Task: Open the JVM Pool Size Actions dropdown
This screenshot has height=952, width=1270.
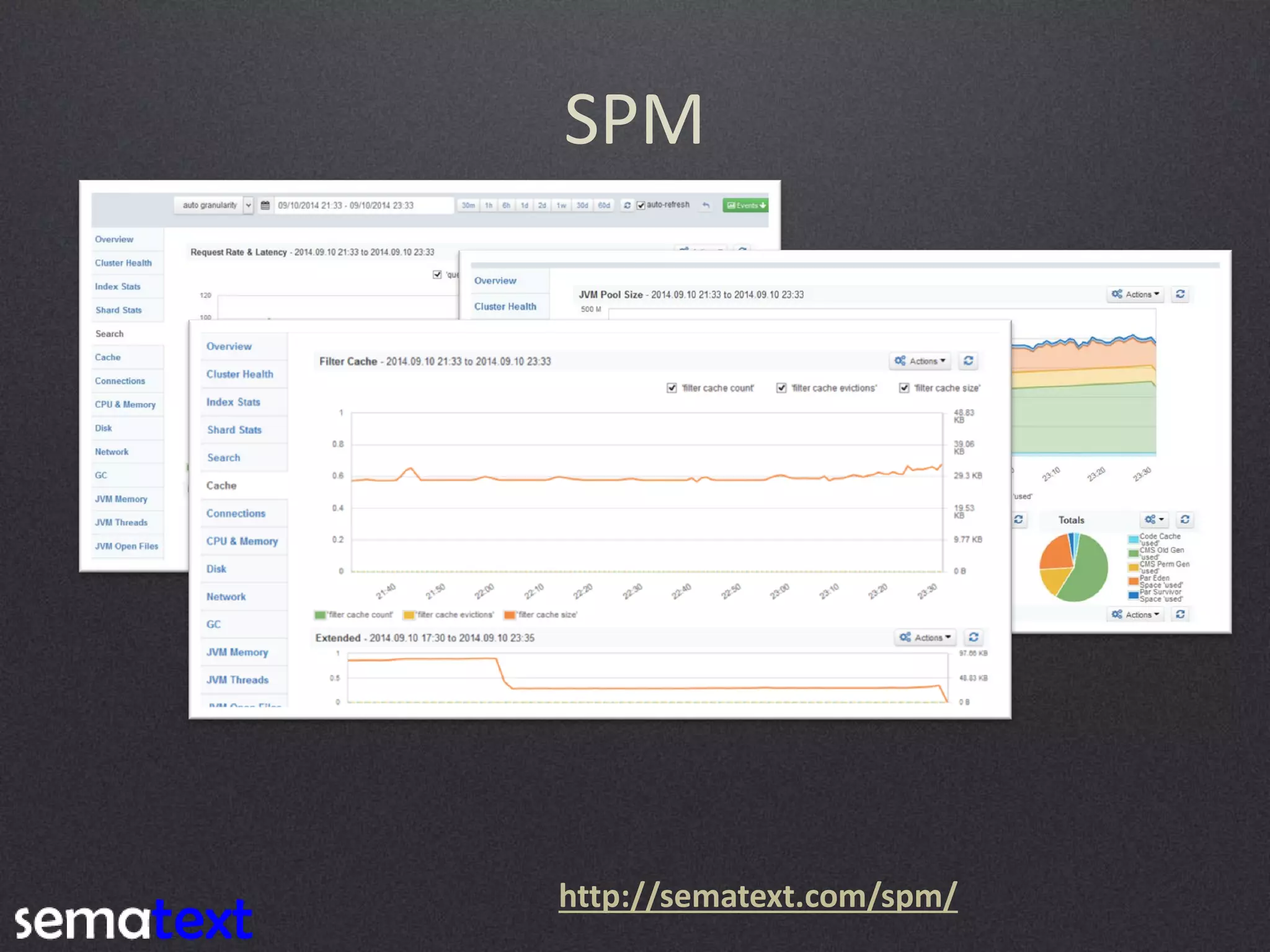Action: click(1135, 294)
